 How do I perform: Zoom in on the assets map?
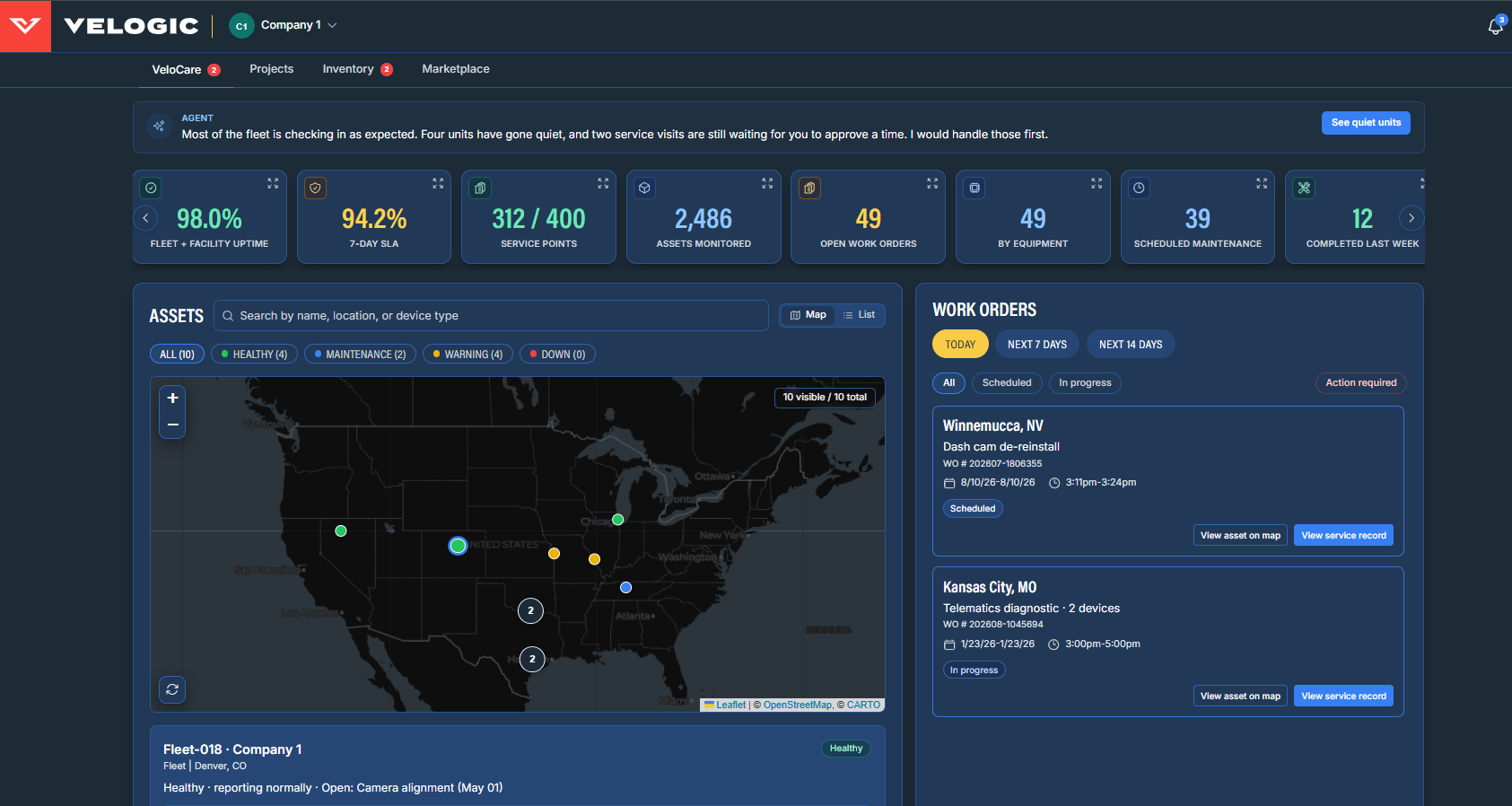click(x=172, y=399)
